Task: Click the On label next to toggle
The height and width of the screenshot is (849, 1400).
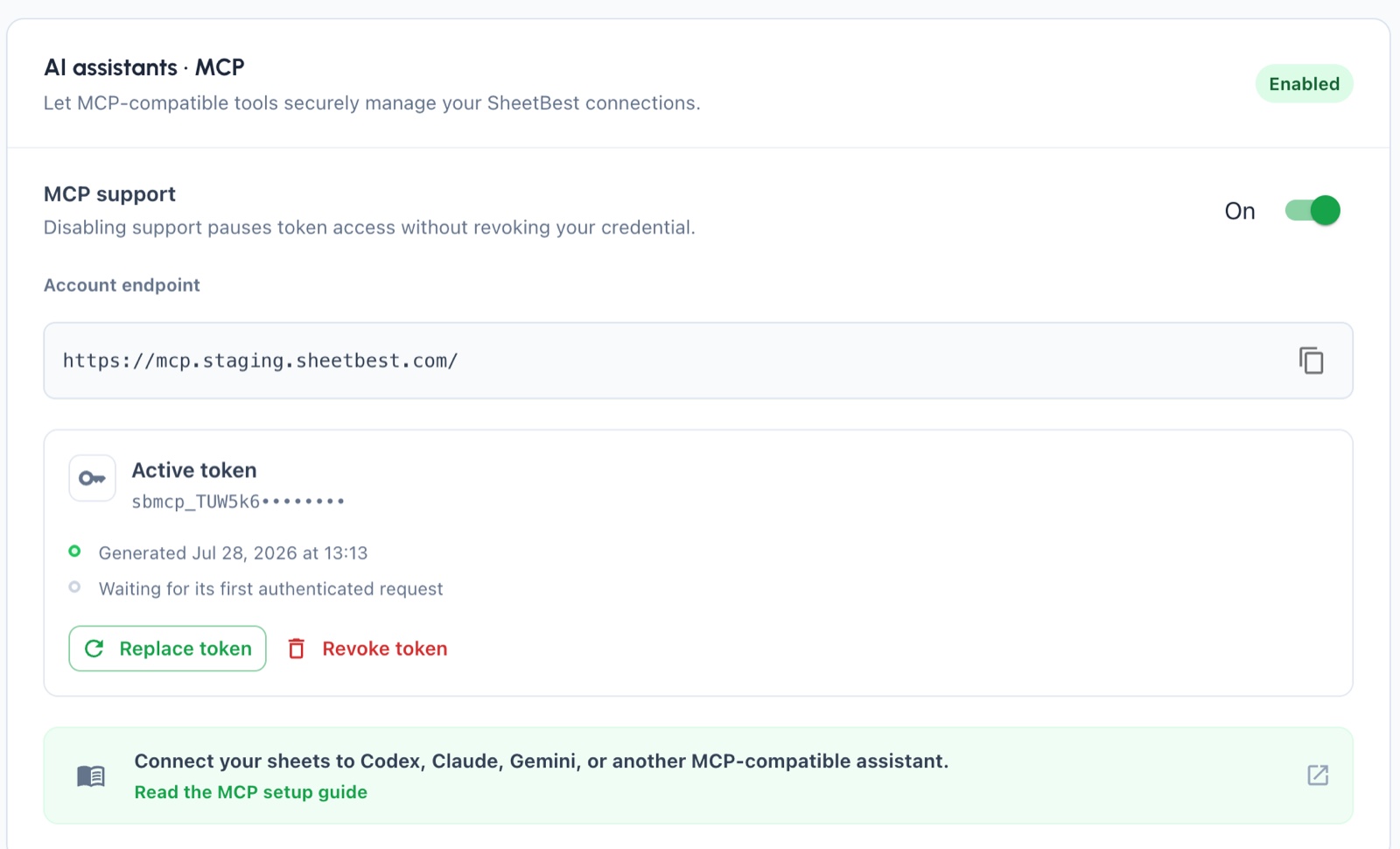Action: (1240, 211)
